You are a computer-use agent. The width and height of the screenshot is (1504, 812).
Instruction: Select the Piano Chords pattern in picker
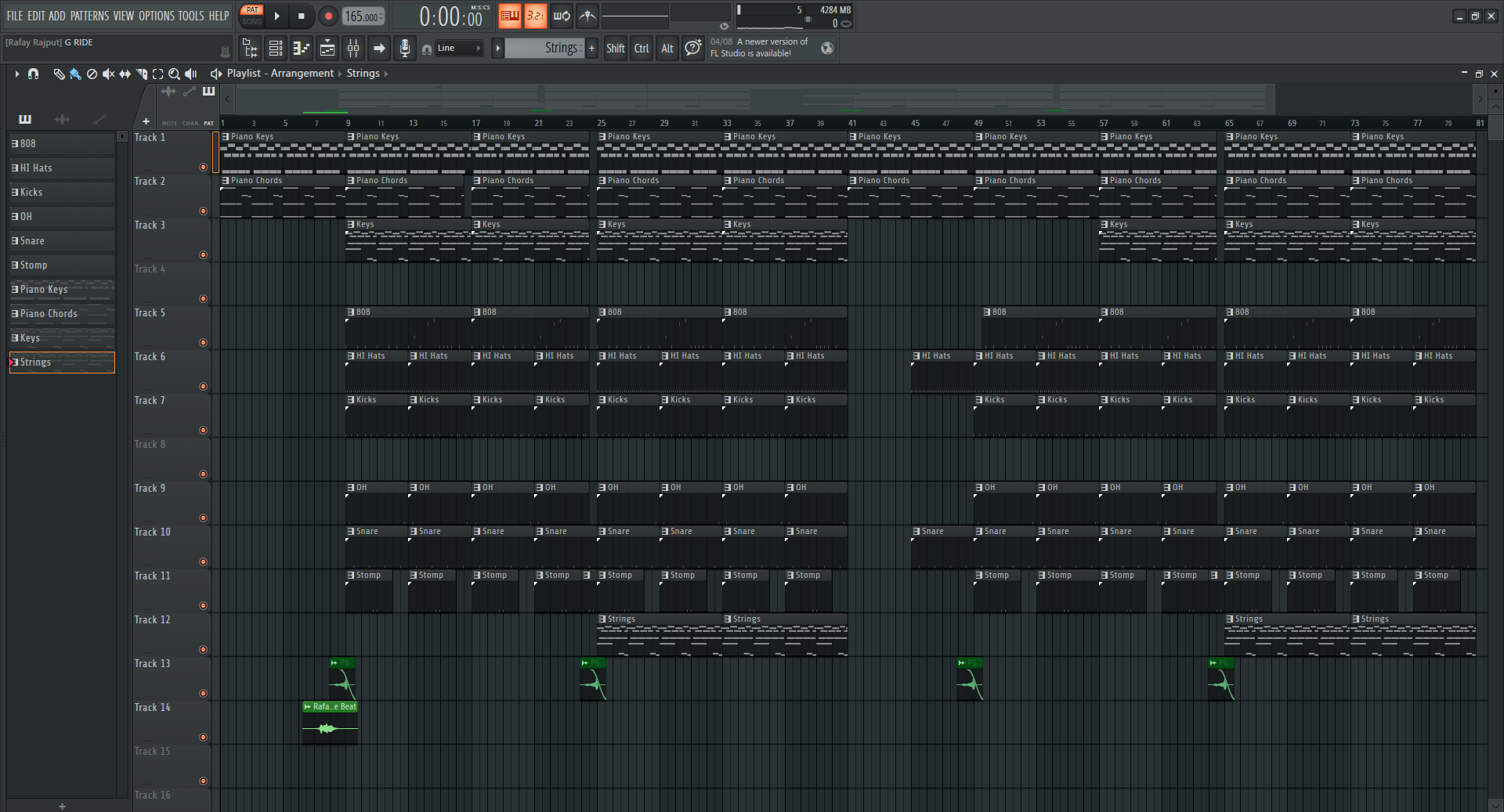62,314
